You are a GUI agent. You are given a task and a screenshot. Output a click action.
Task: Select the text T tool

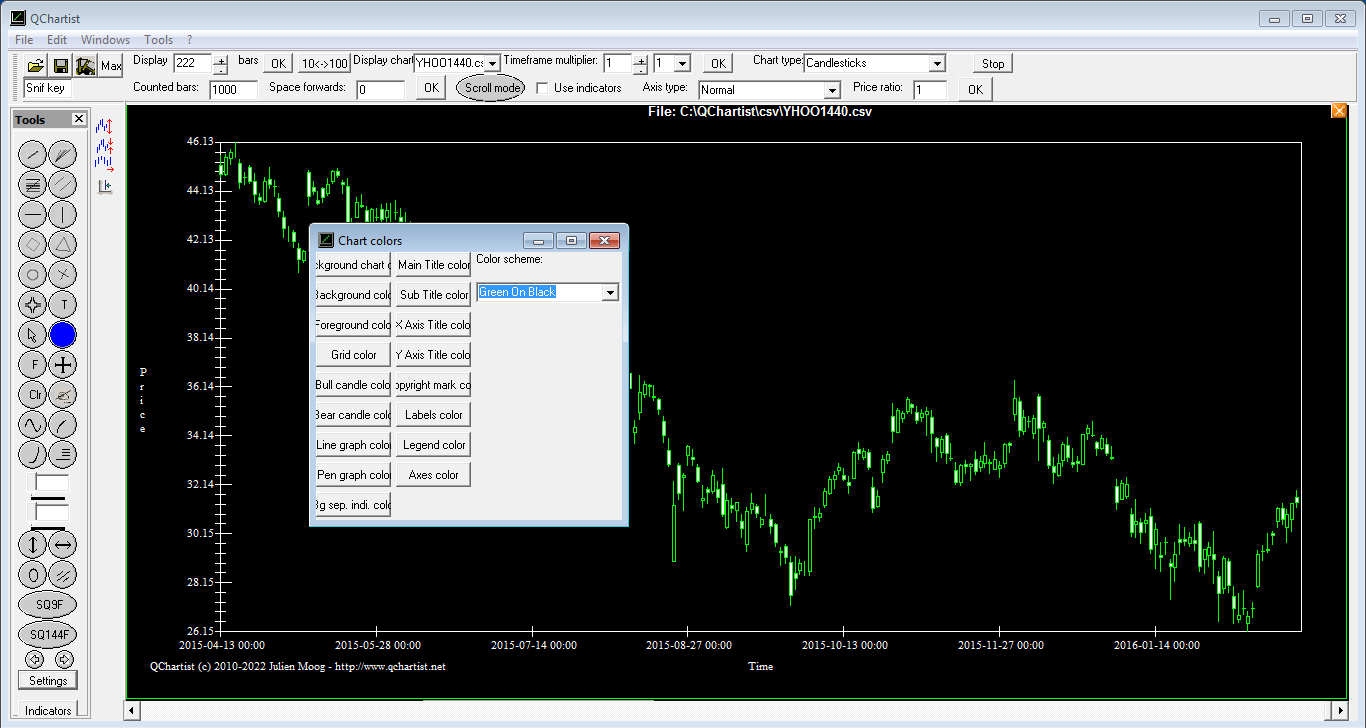coord(63,305)
